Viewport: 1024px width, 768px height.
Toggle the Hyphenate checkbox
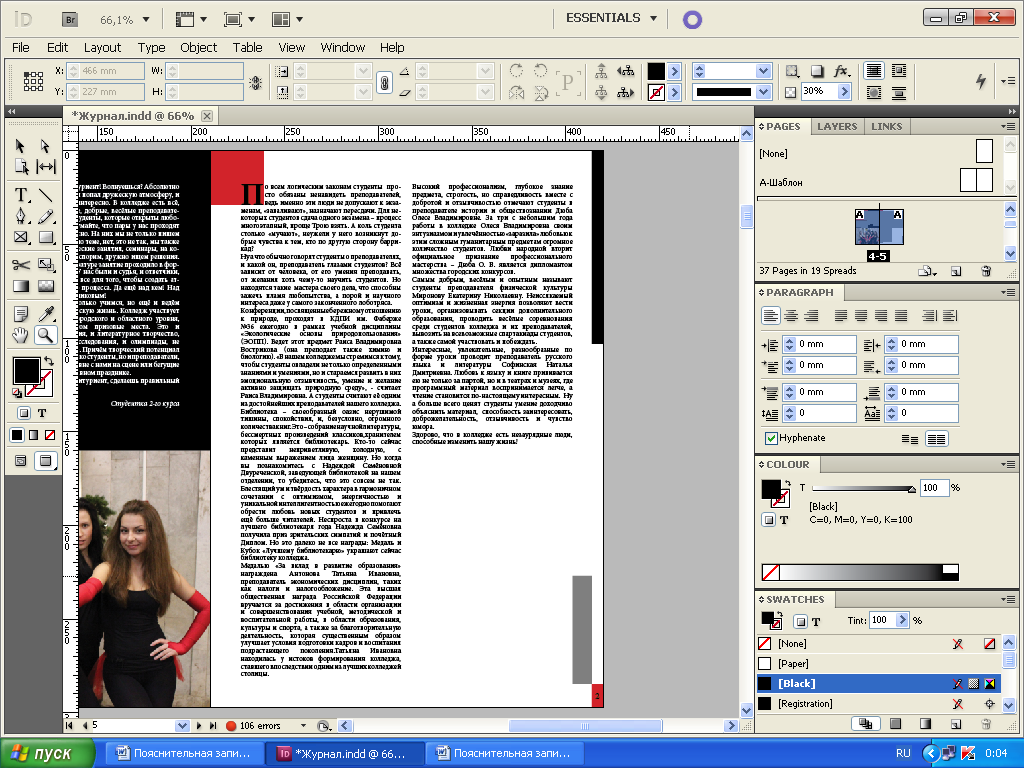[771, 438]
